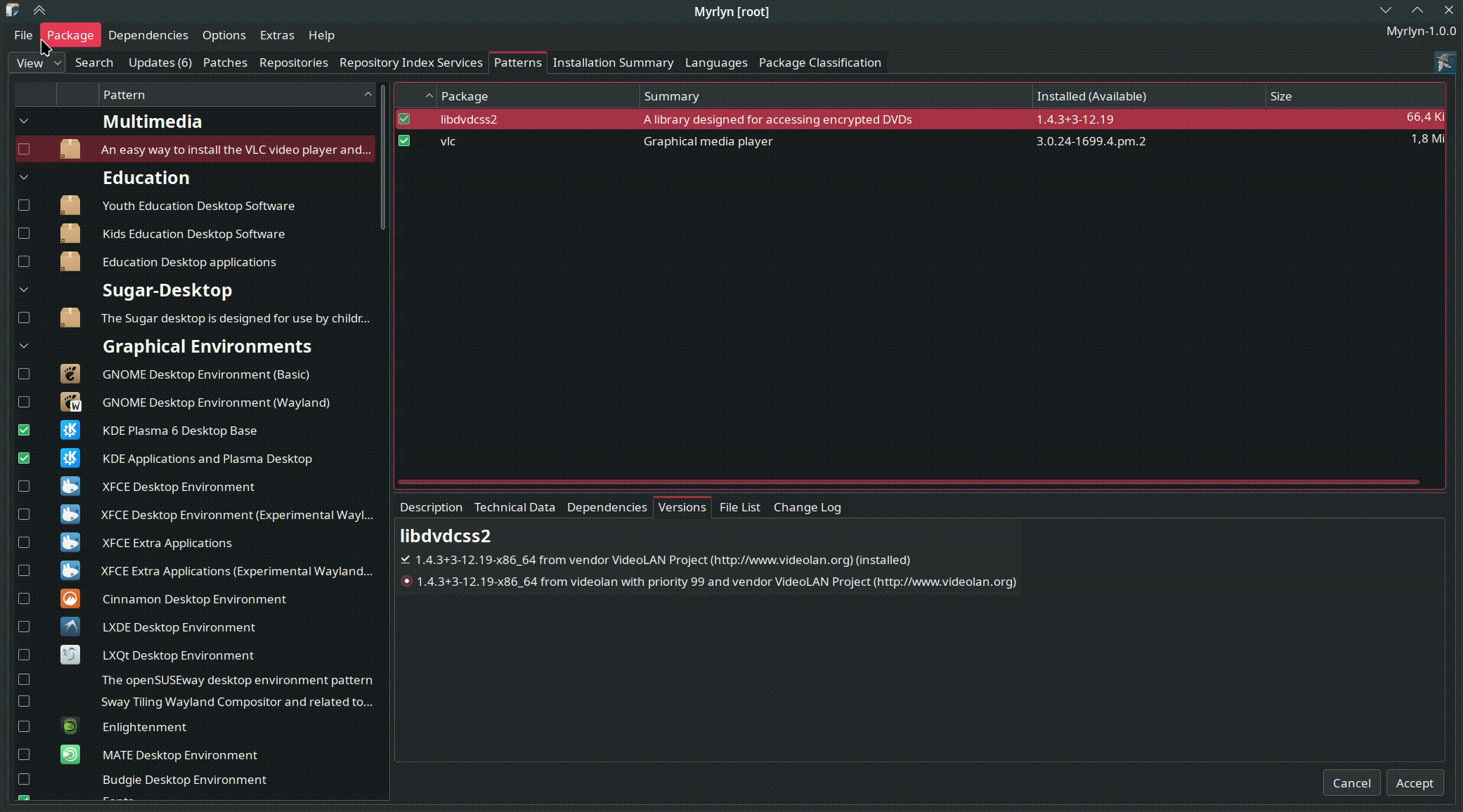This screenshot has height=812, width=1463.
Task: Open the Dependencies menu
Action: pyautogui.click(x=148, y=35)
